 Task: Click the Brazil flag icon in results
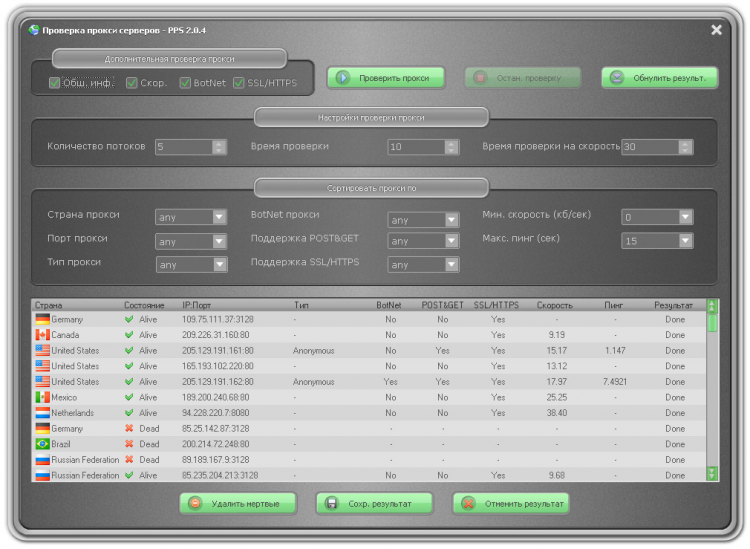tap(43, 444)
